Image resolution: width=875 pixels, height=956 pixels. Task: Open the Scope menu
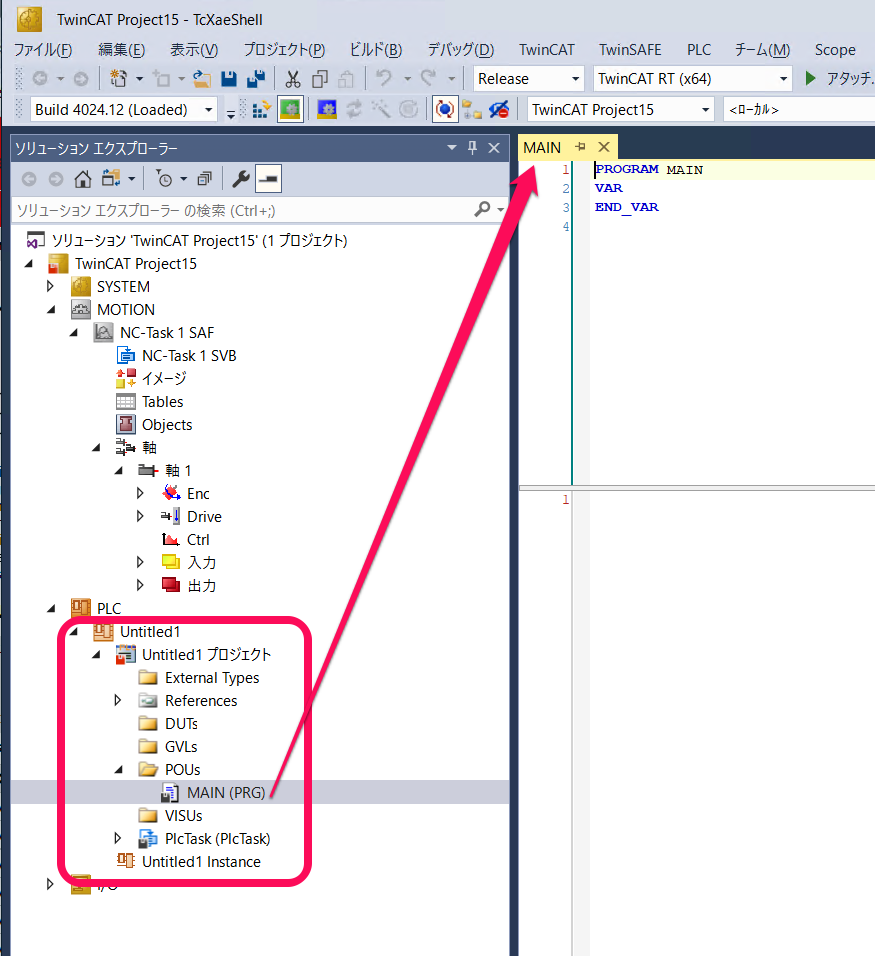(835, 49)
